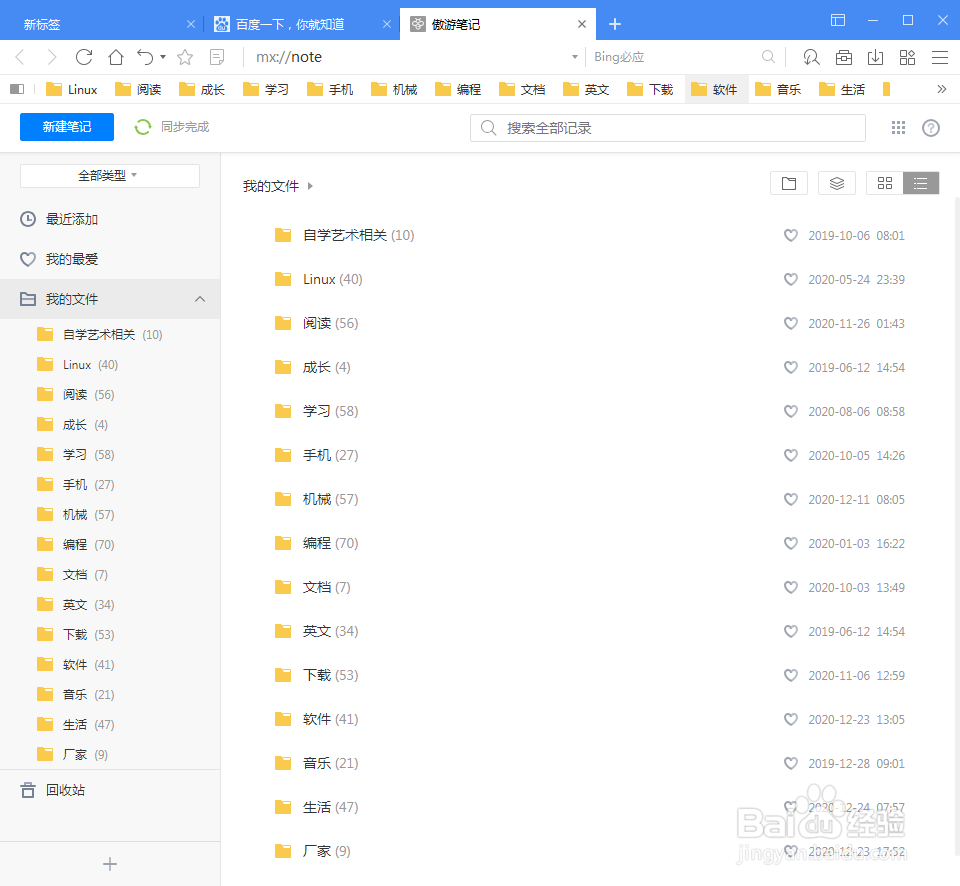Viewport: 960px width, 886px height.
Task: Expand the address bar URL dropdown arrow
Action: [574, 57]
